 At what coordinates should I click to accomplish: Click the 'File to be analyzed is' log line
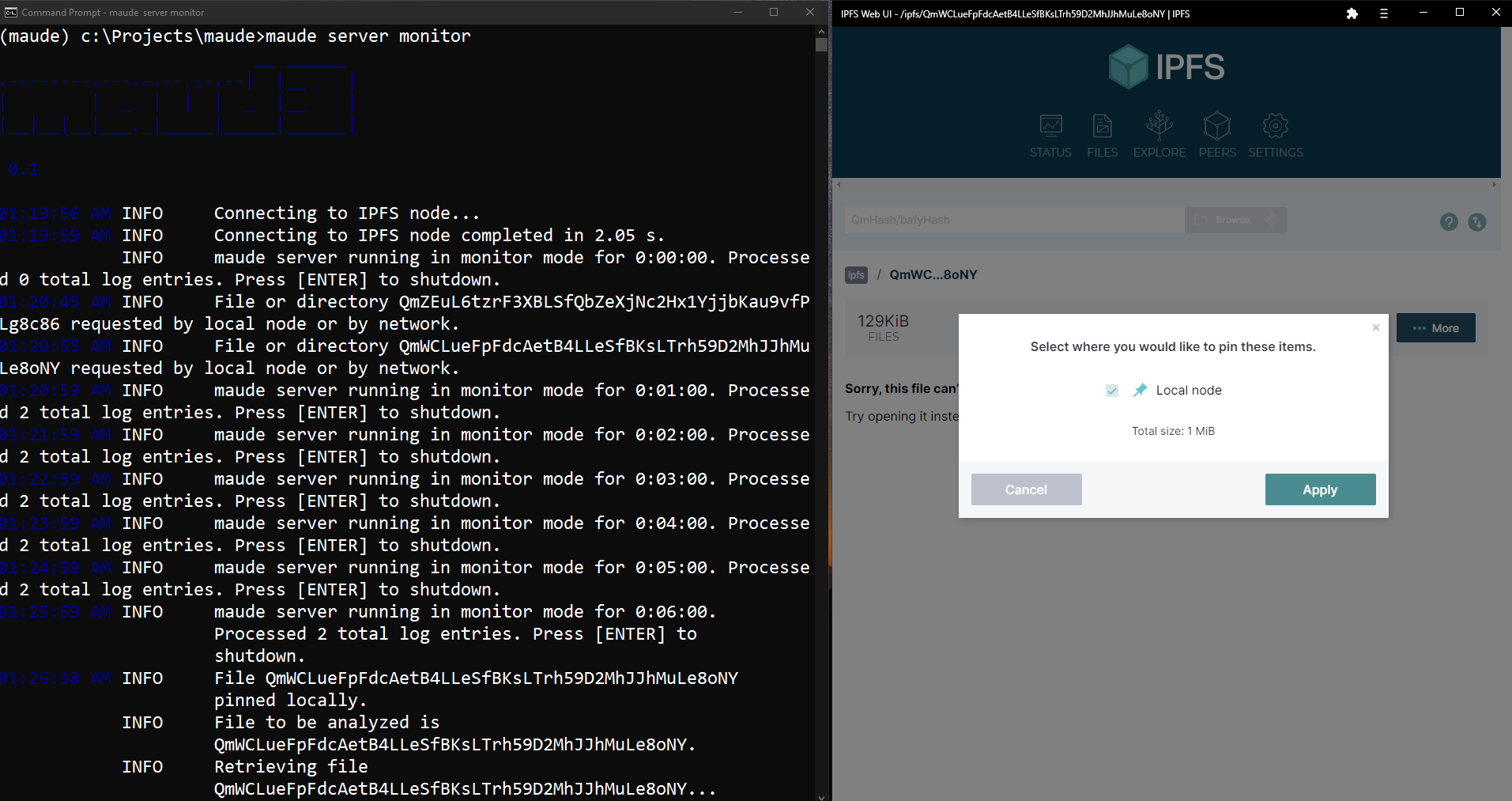pos(326,723)
